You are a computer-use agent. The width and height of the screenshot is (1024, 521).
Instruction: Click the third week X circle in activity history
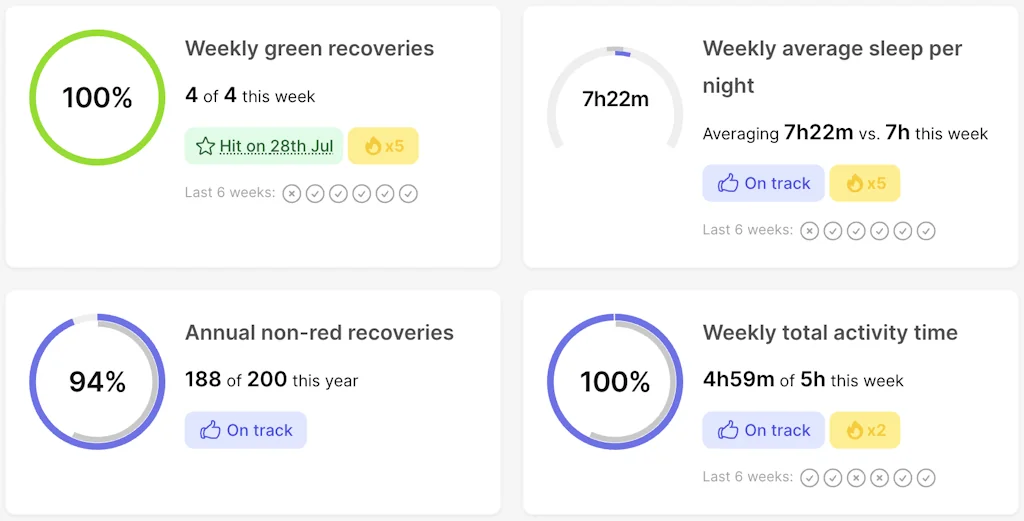coord(856,478)
